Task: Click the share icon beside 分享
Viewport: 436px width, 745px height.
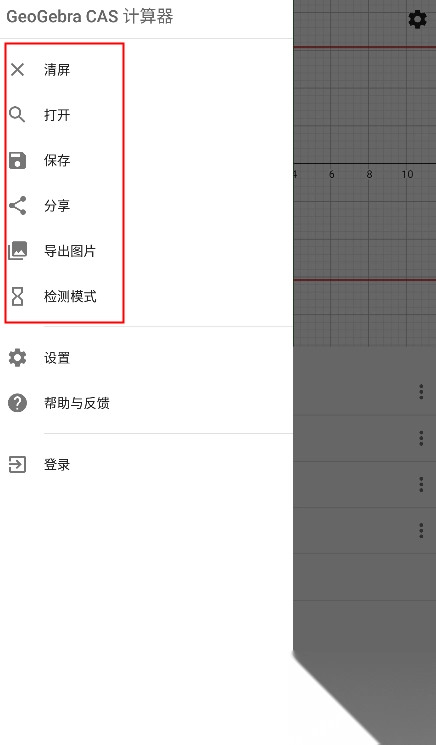Action: tap(18, 205)
